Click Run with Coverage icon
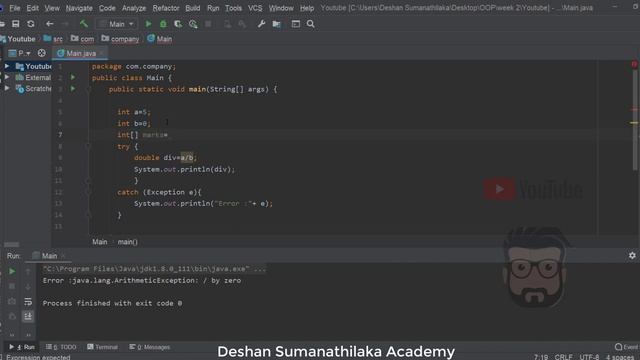The image size is (640, 360). tap(178, 24)
